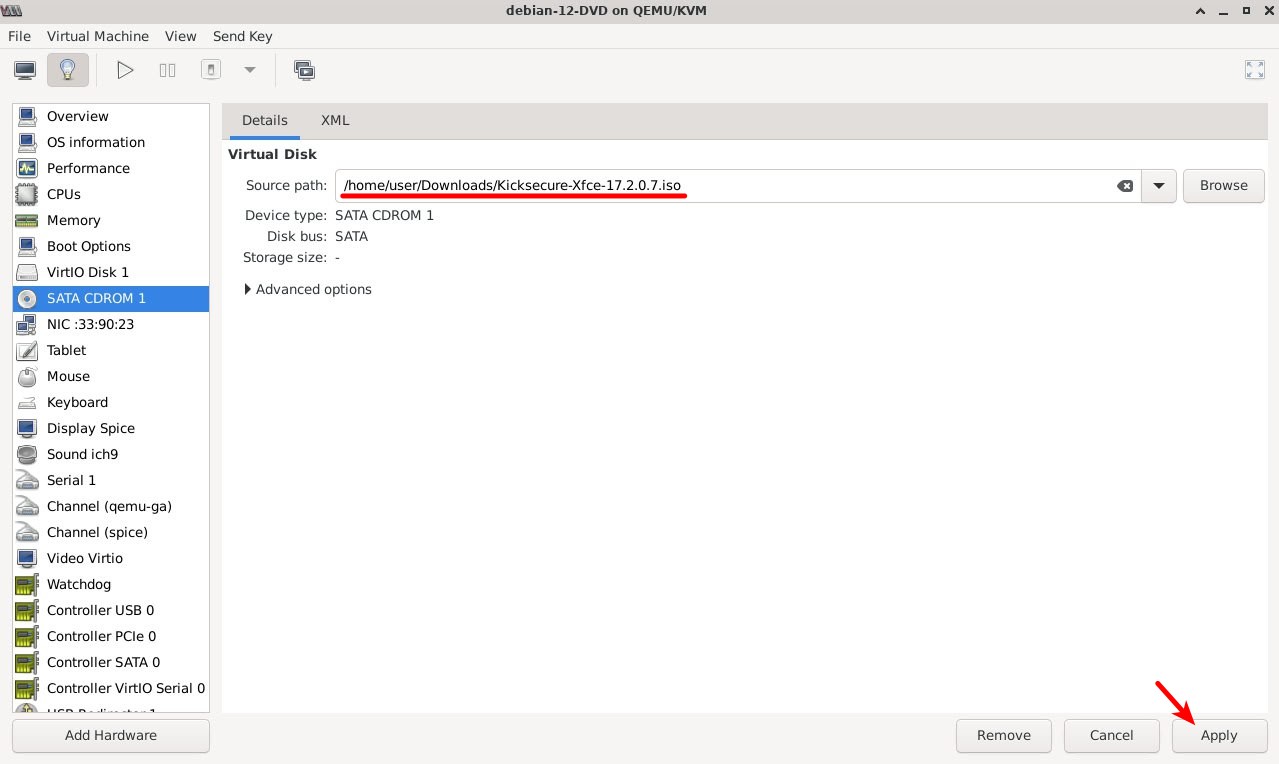
Task: Open the Send Key menu
Action: point(242,36)
